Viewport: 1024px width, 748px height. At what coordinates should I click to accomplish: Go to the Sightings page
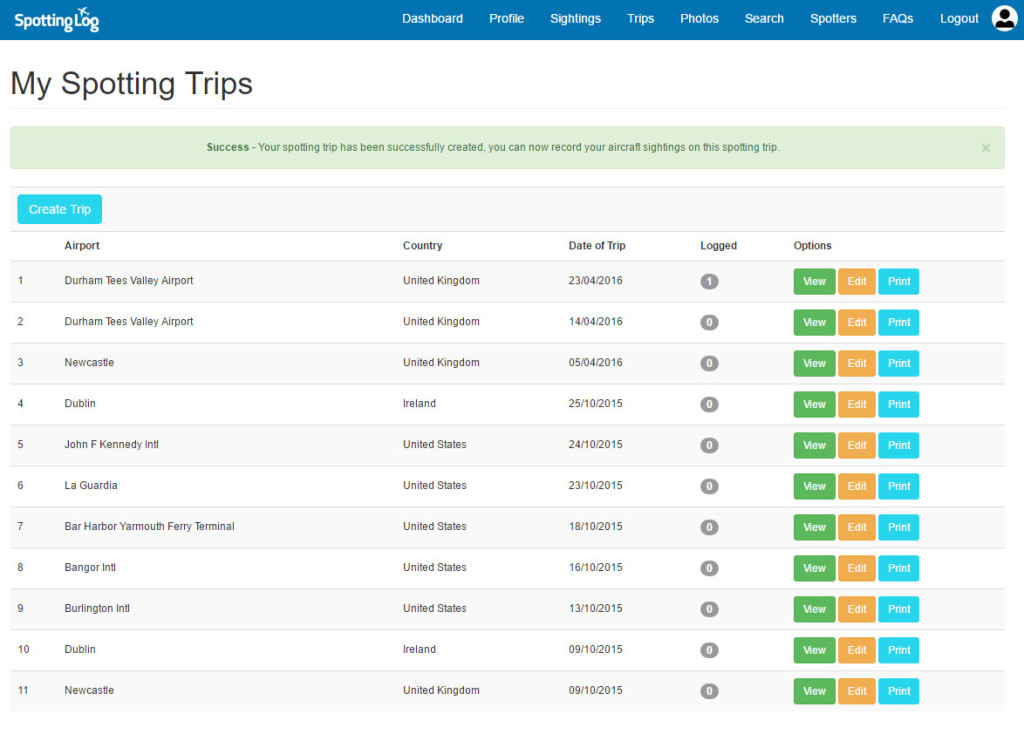pos(575,19)
